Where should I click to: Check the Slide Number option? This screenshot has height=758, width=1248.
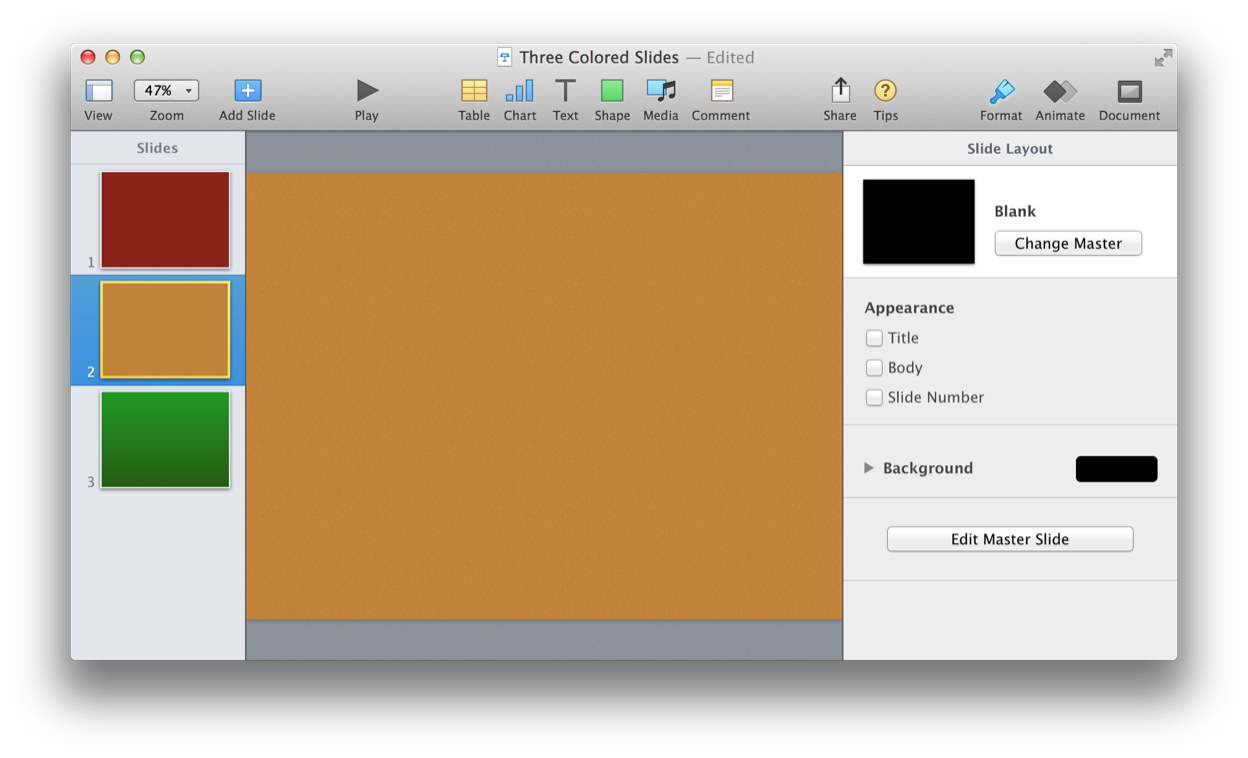coord(874,397)
